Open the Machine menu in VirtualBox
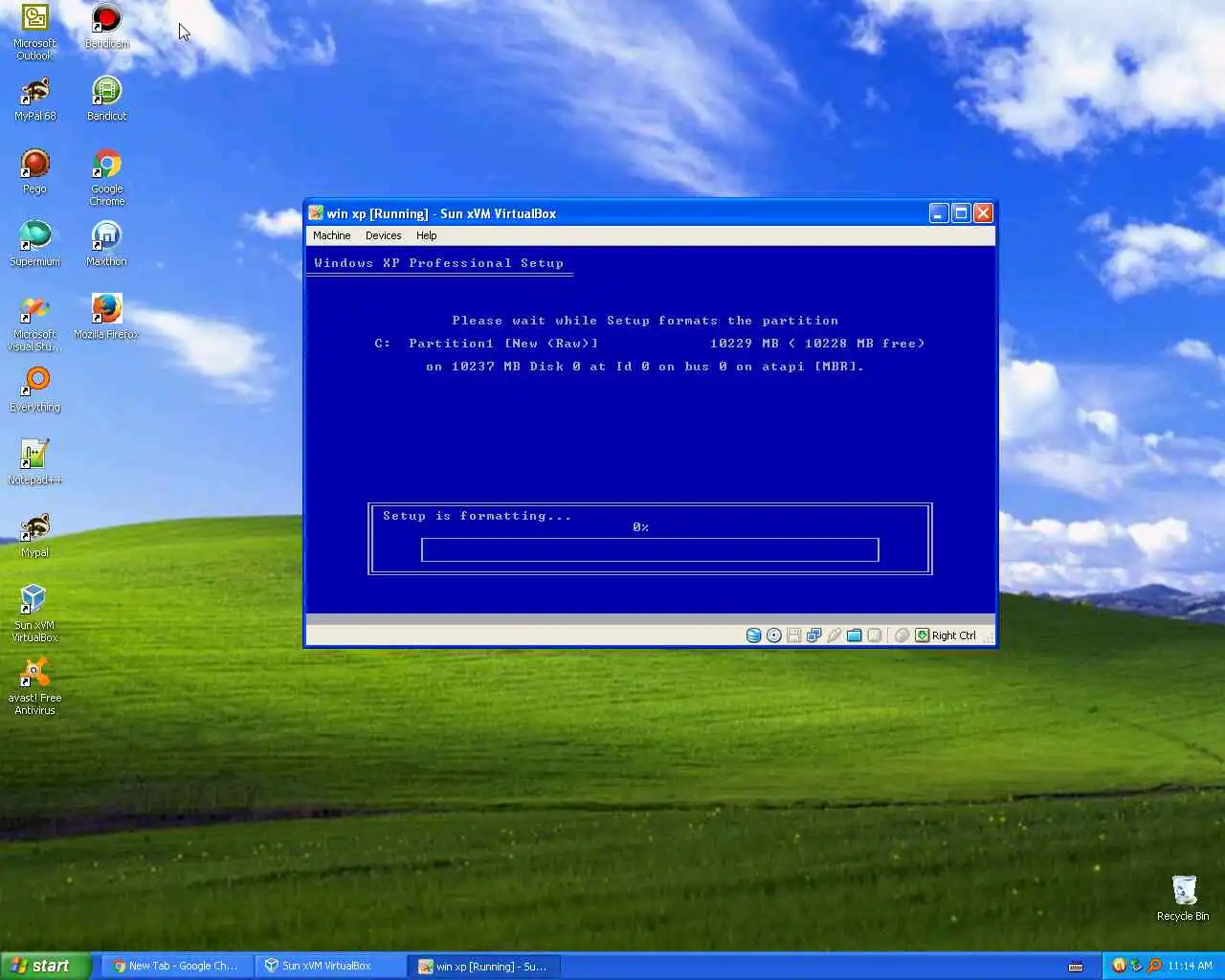This screenshot has height=980, width=1225. (x=332, y=235)
